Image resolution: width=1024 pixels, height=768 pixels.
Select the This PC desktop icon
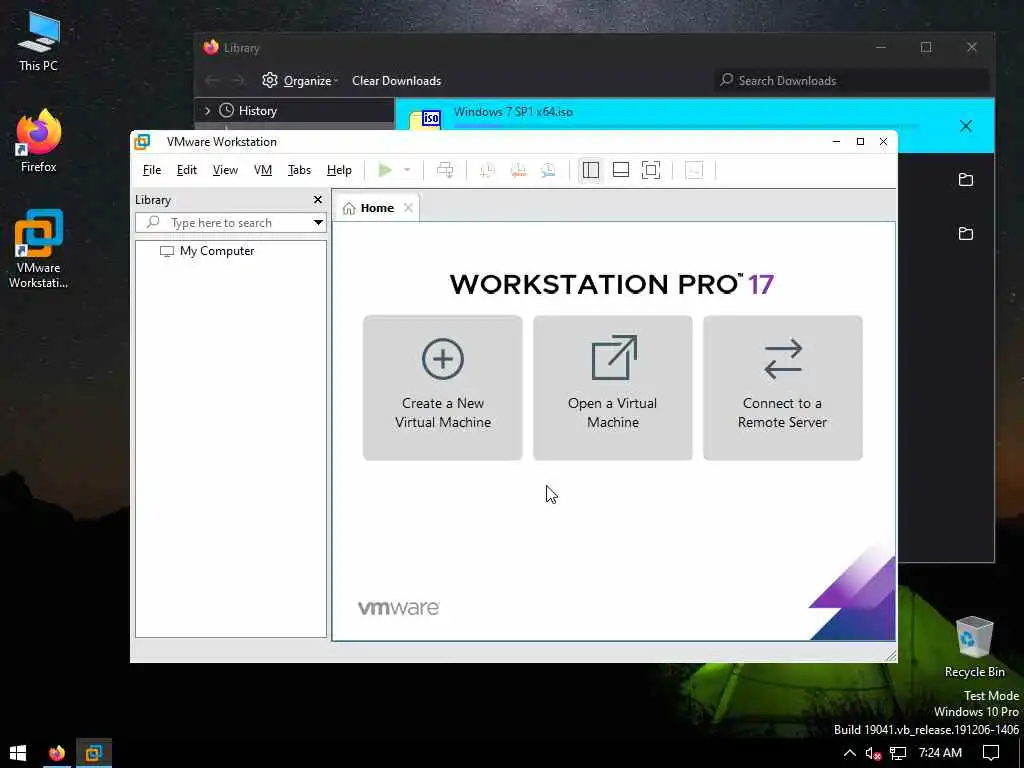(38, 42)
